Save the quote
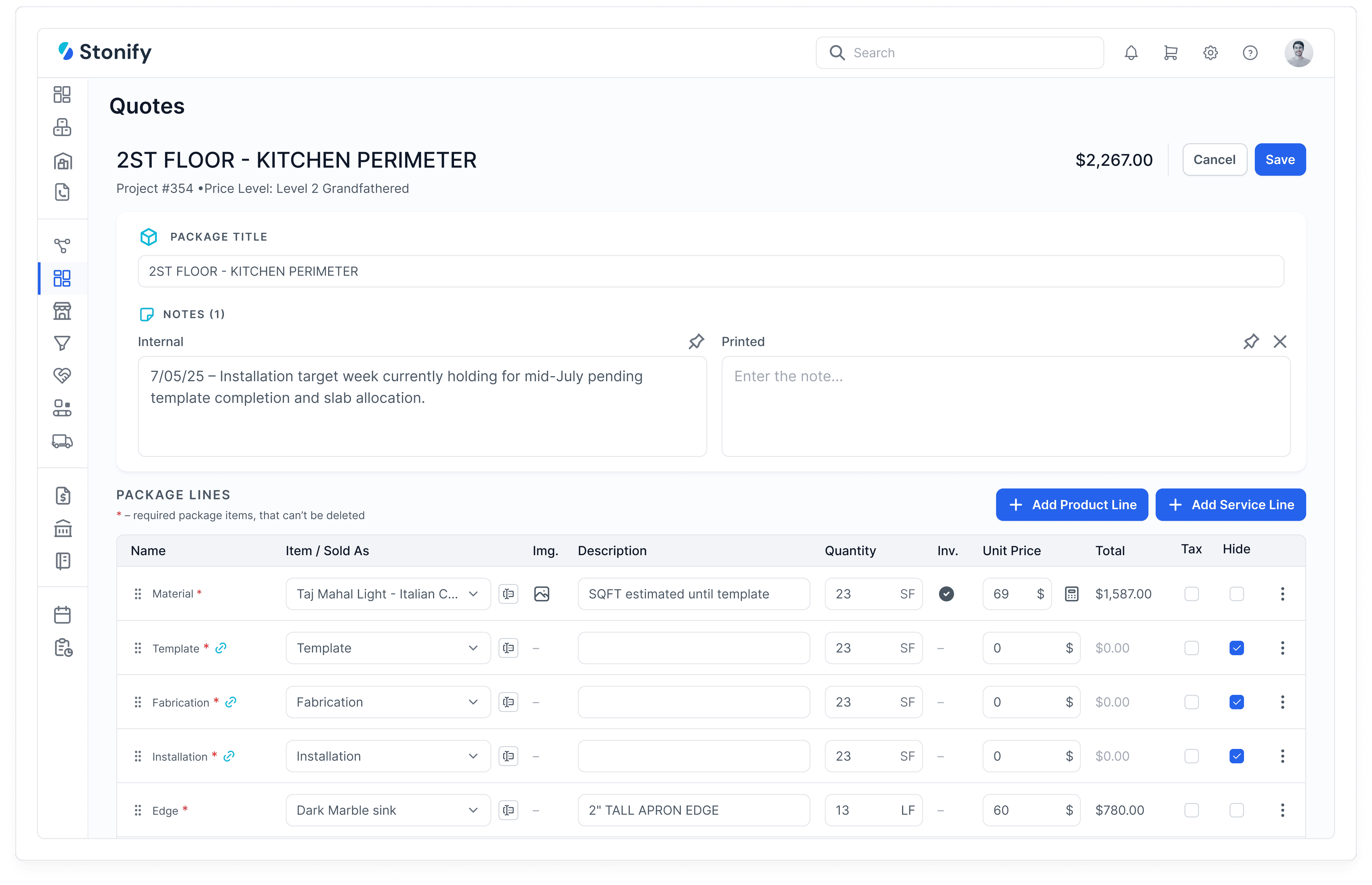The height and width of the screenshot is (885, 1372). [x=1280, y=159]
